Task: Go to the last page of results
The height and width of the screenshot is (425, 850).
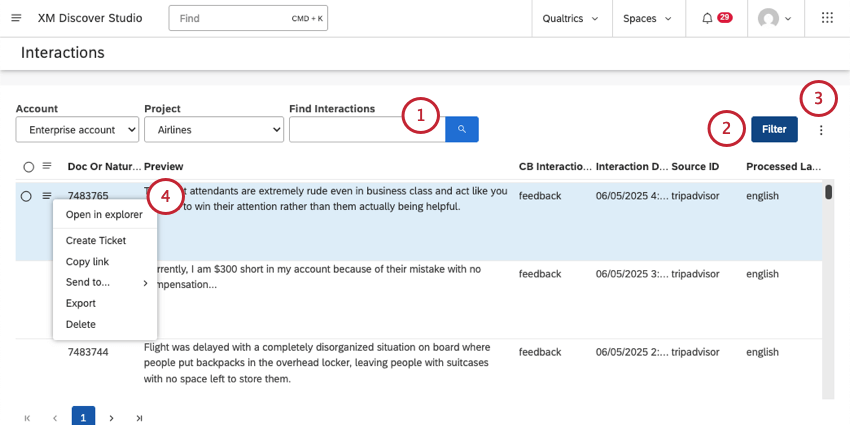Action: pyautogui.click(x=139, y=417)
